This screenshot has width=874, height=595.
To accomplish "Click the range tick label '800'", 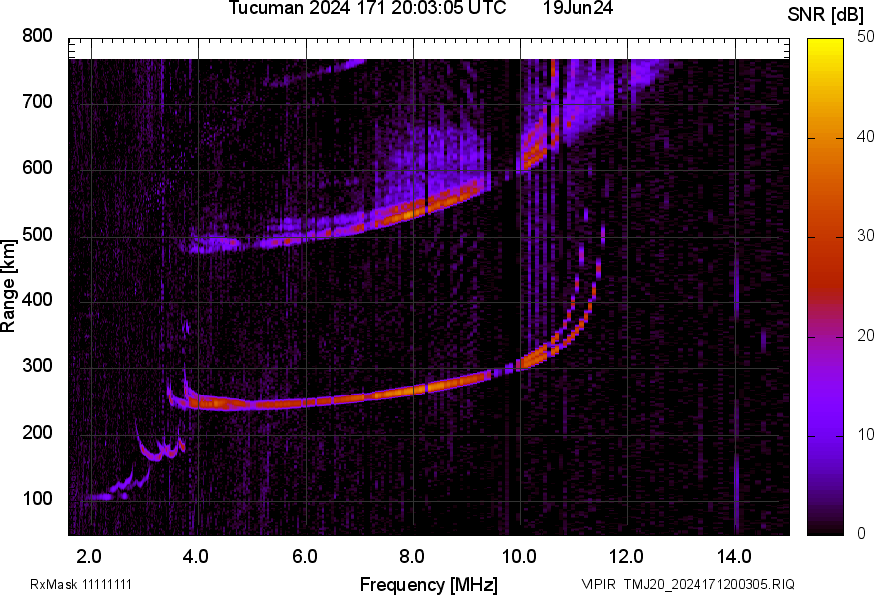I will (37, 36).
